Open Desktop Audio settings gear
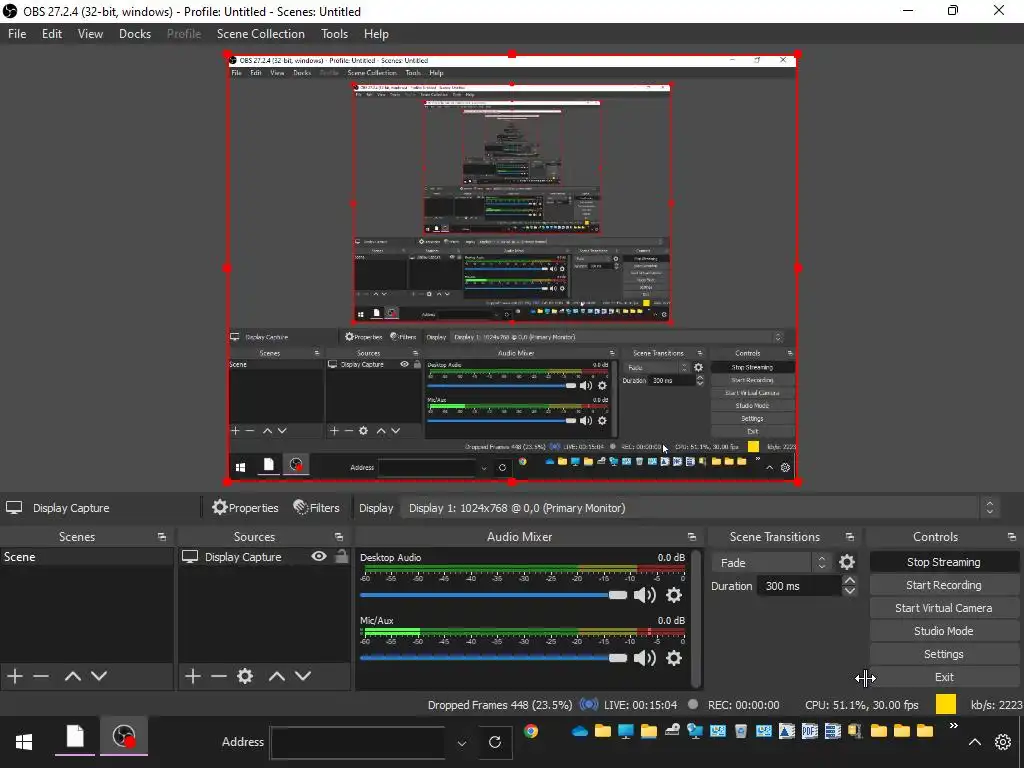Screen dimensions: 1024x768 674,595
